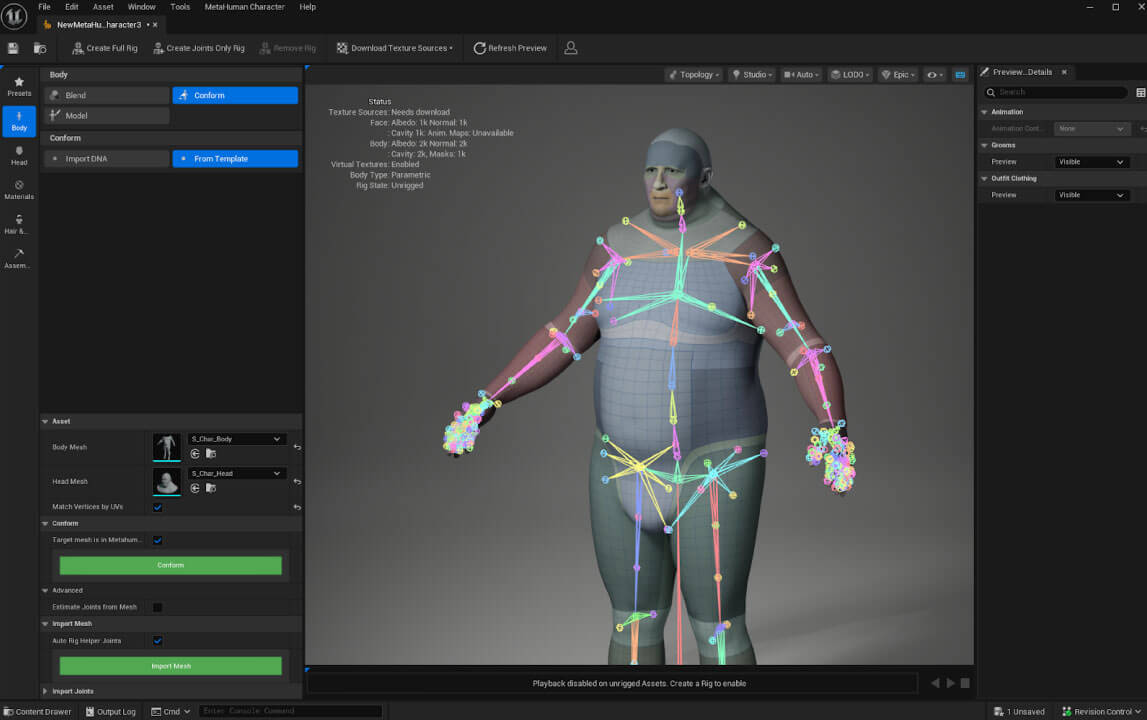Expand the Import Joints section
The width and height of the screenshot is (1147, 720).
pos(45,691)
